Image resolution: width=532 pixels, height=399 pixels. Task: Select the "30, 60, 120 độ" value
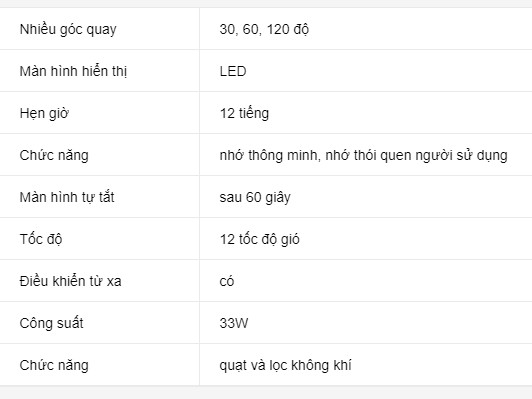tap(264, 29)
